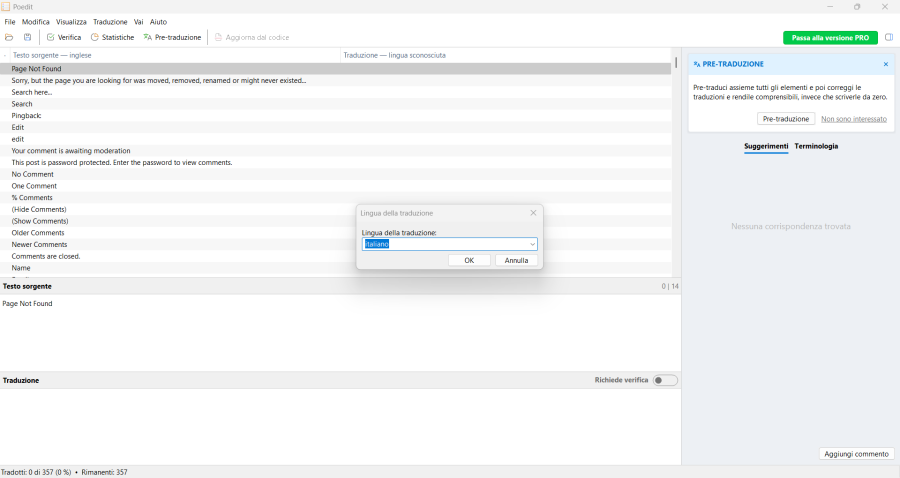The width and height of the screenshot is (900, 478).
Task: Click the open file folder icon
Action: coord(10,37)
